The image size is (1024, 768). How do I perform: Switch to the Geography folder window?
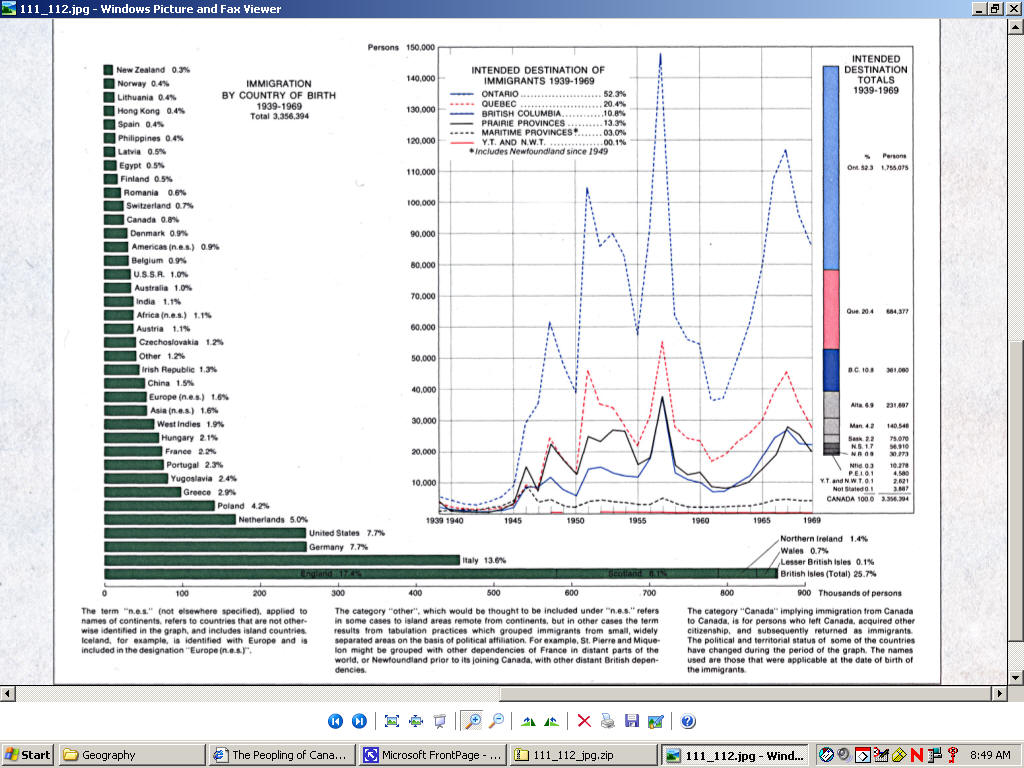130,755
